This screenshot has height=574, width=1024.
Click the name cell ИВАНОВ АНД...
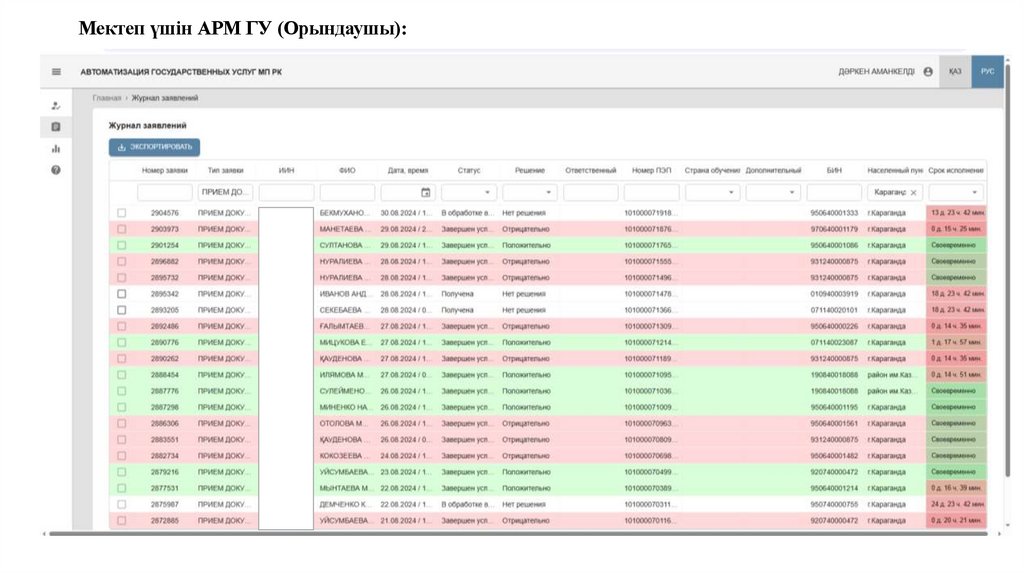pos(344,294)
